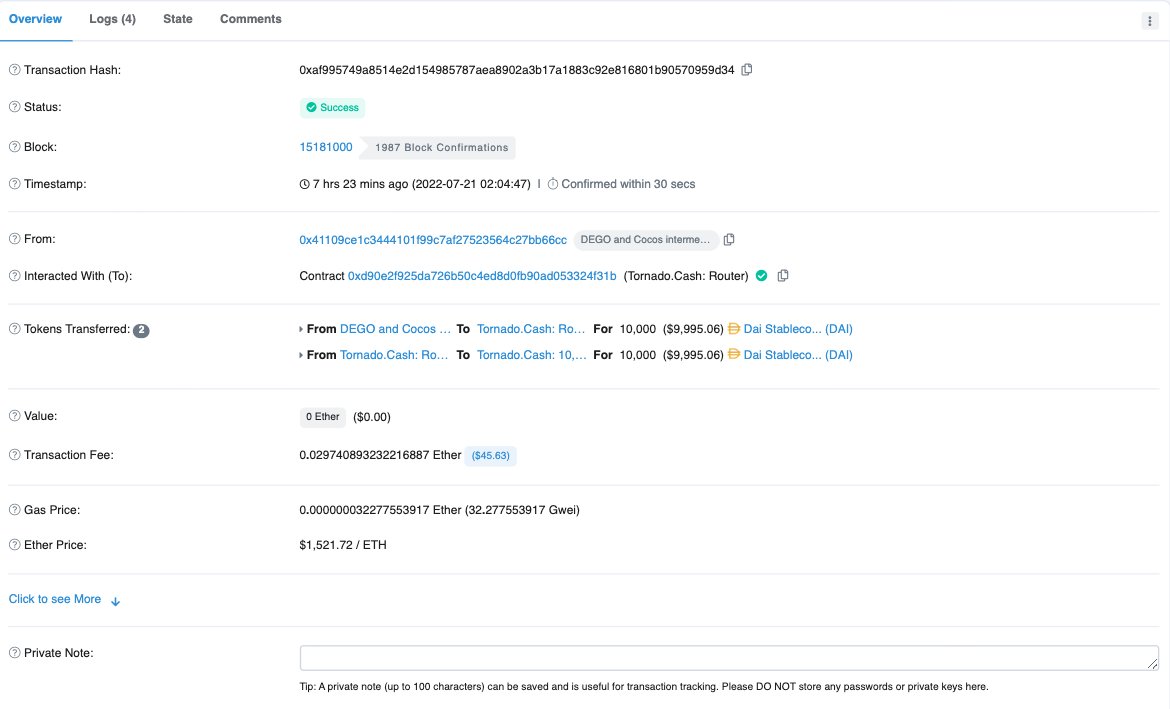Click the Confirmed within 30 secs text
This screenshot has height=709, width=1170.
628,184
